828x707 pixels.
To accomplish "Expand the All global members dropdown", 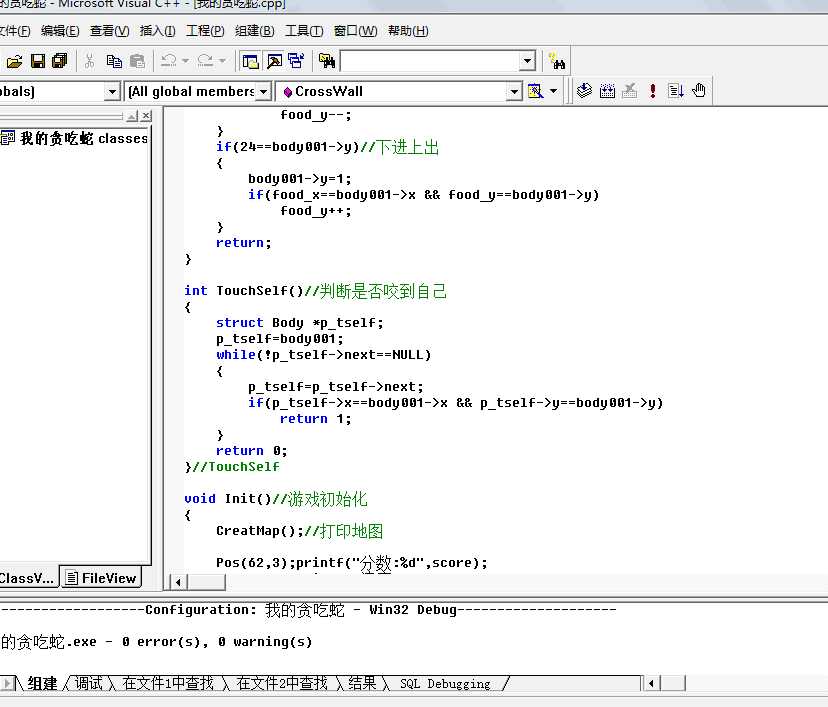I will (264, 92).
